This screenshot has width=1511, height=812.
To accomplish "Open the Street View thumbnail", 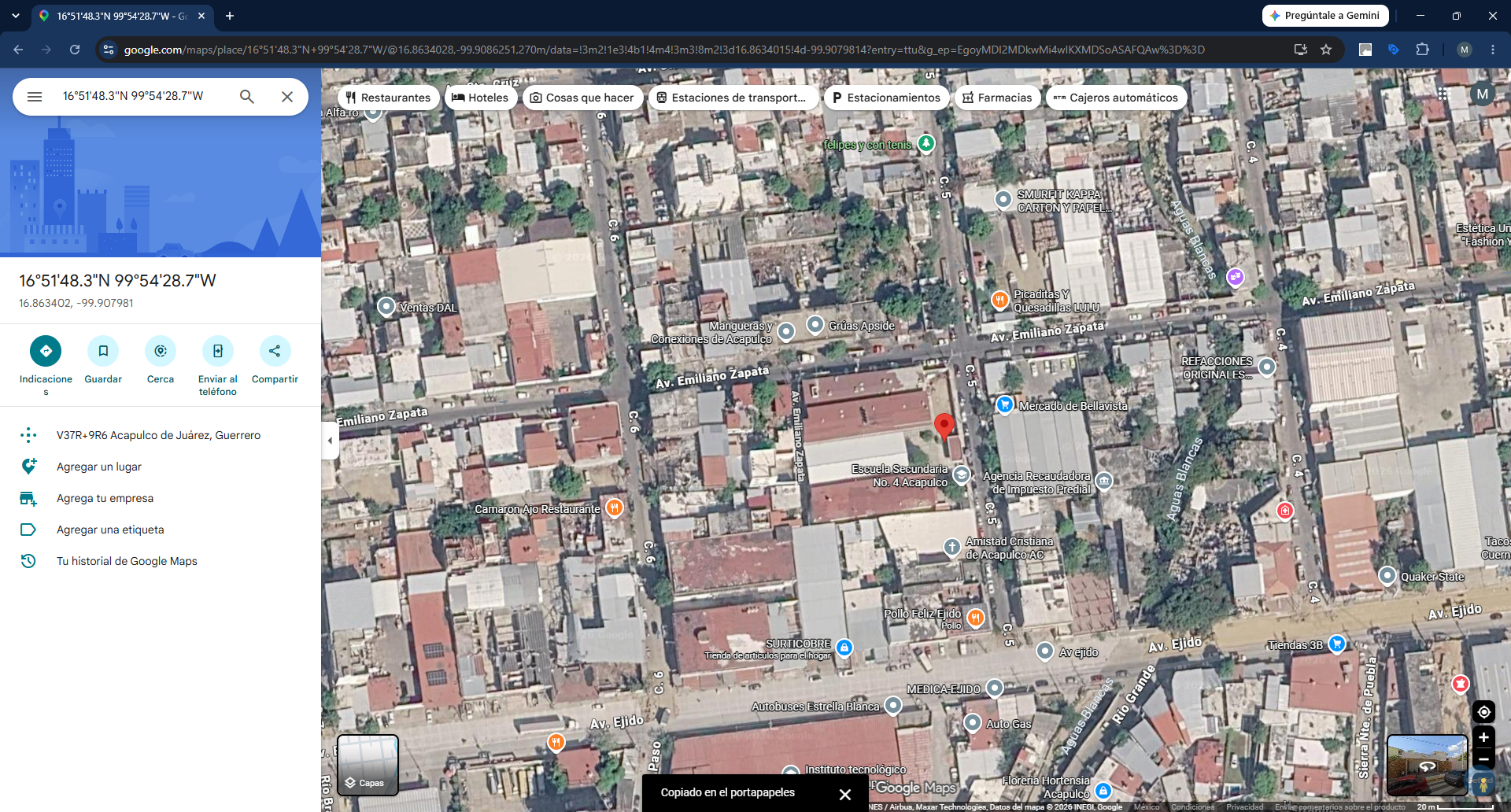I will coord(1427,765).
